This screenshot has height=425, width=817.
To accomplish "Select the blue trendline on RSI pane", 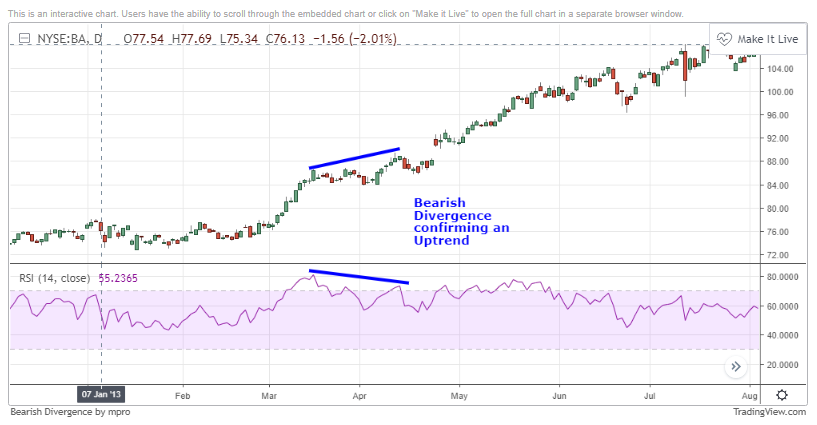I will tap(359, 277).
